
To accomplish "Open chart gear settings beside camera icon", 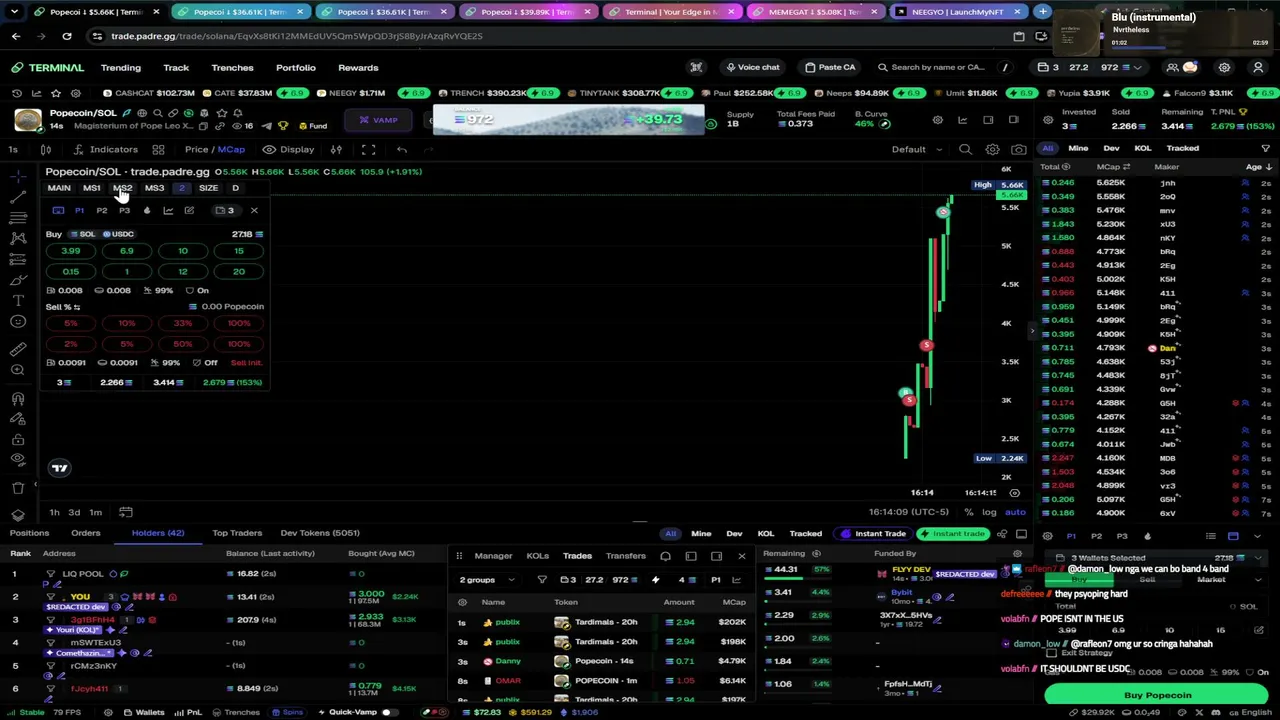I will pos(992,149).
